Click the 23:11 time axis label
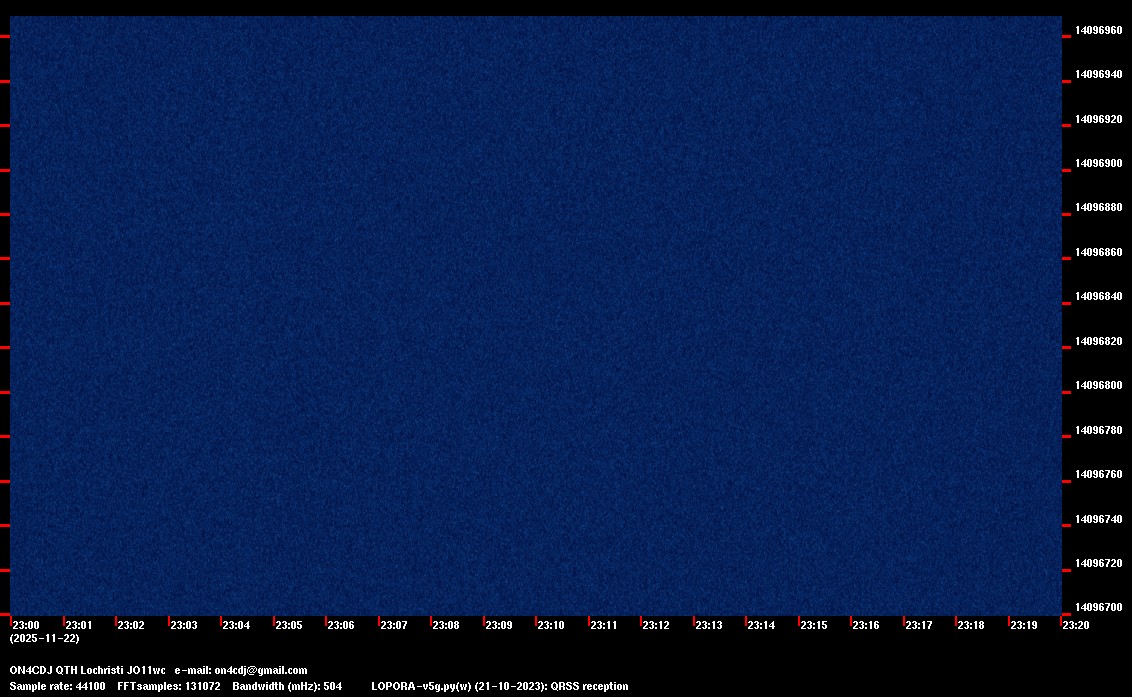This screenshot has height=697, width=1132. pos(604,625)
